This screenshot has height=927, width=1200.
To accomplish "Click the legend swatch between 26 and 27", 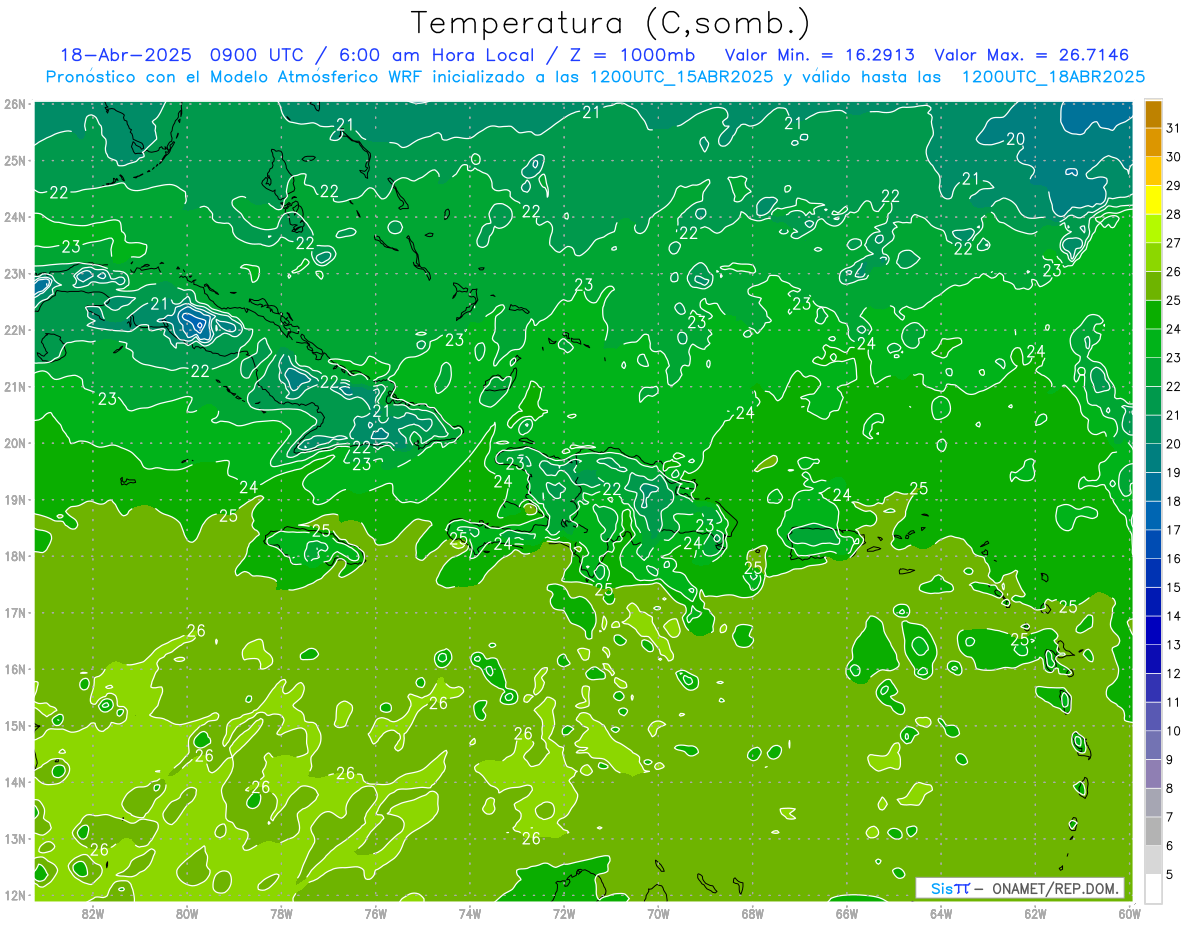I will click(1153, 257).
